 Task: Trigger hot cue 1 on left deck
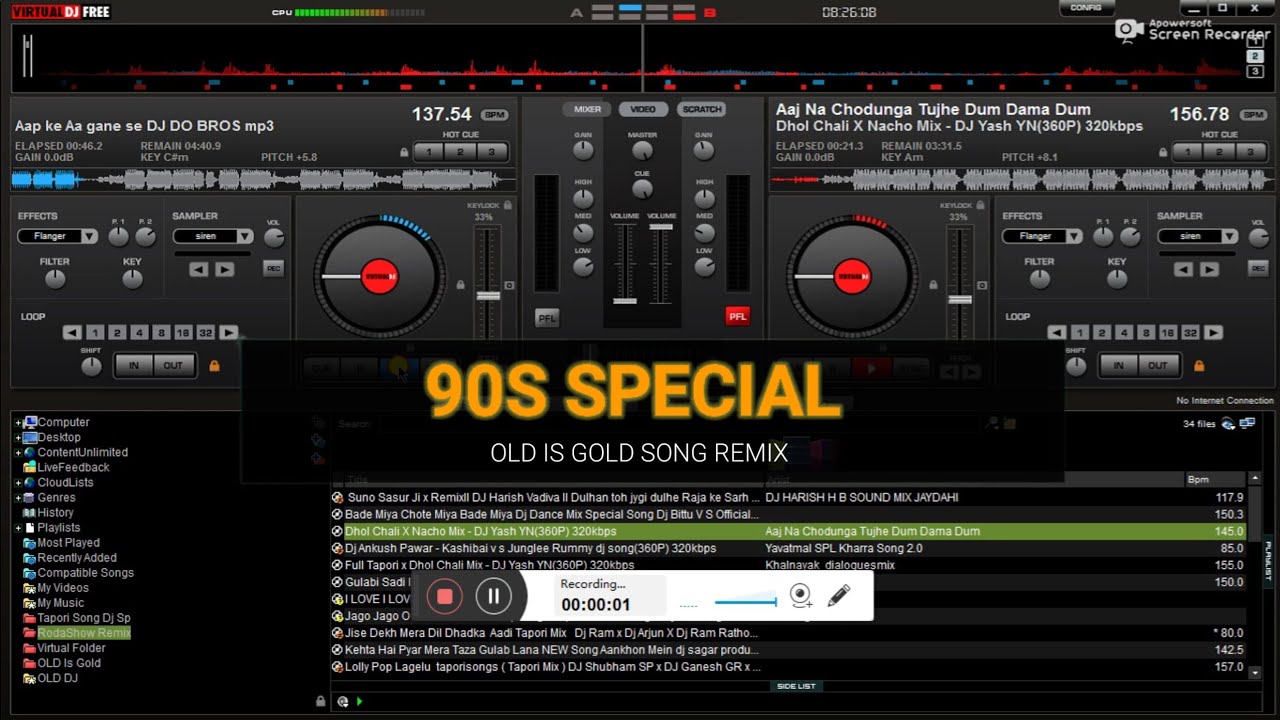[x=429, y=152]
